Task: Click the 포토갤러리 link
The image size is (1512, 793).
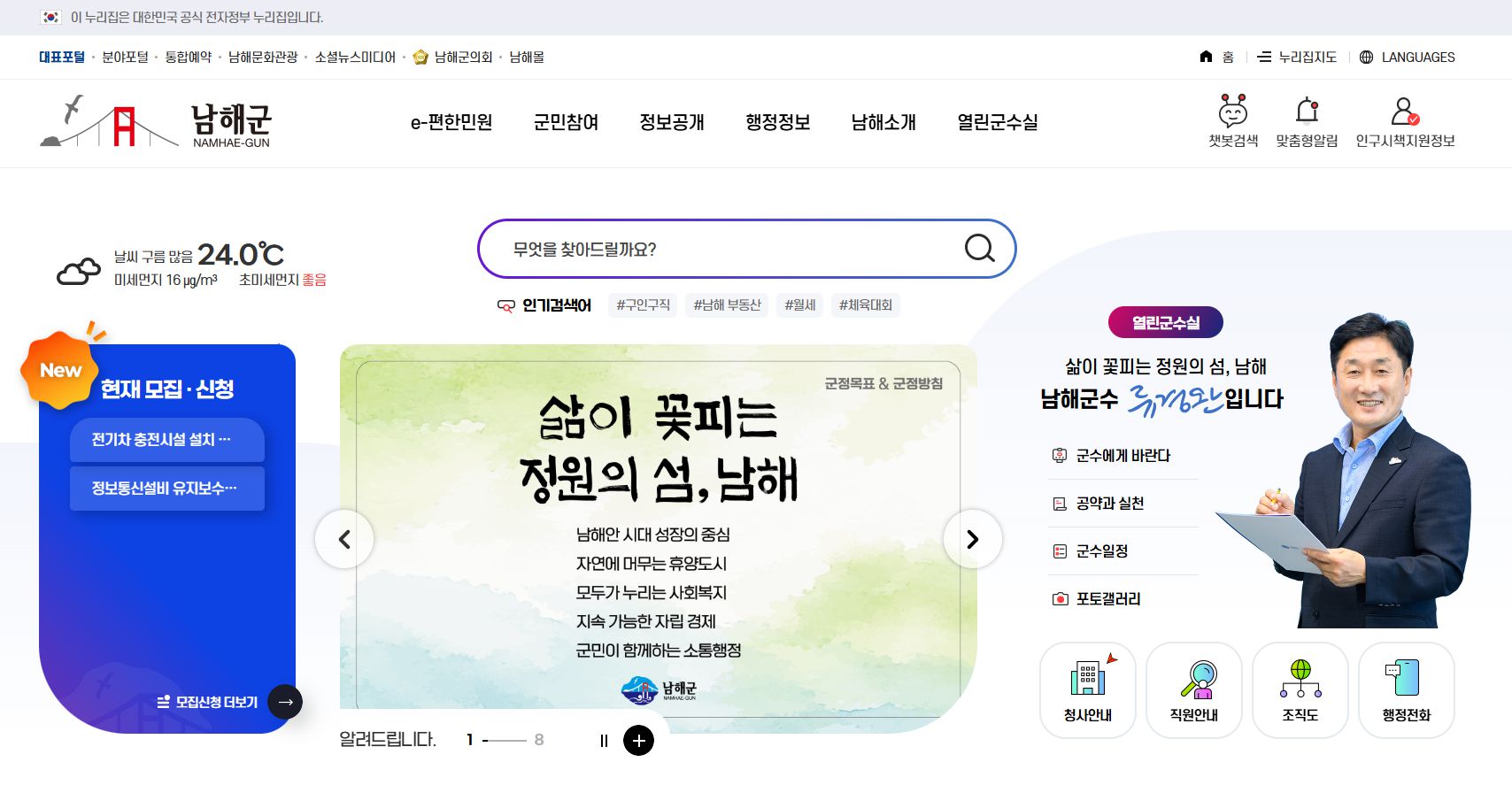Action: (x=1108, y=599)
